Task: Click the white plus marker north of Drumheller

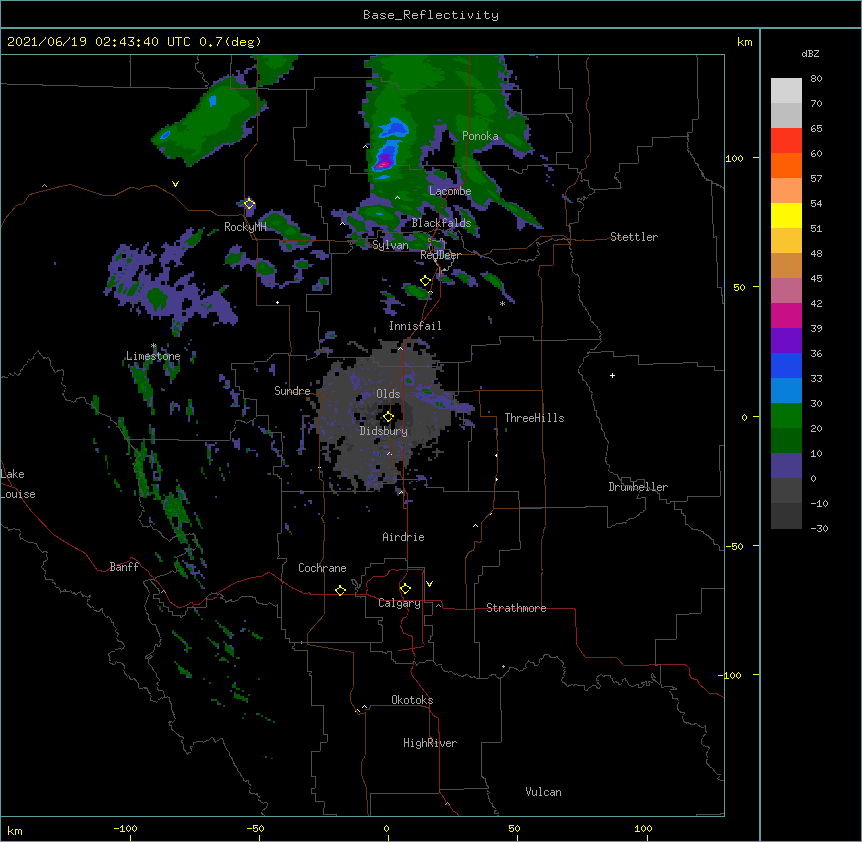Action: pos(612,375)
